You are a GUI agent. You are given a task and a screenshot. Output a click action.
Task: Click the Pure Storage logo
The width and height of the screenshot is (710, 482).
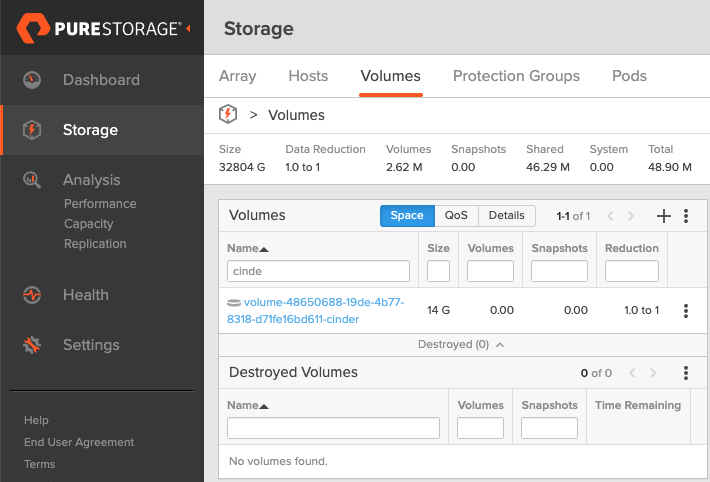coord(99,28)
